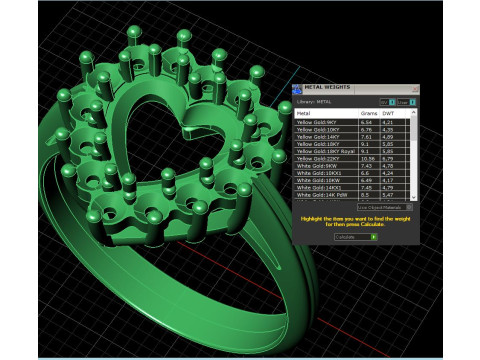
Task: Click grams value 7.61
Action: 366,137
